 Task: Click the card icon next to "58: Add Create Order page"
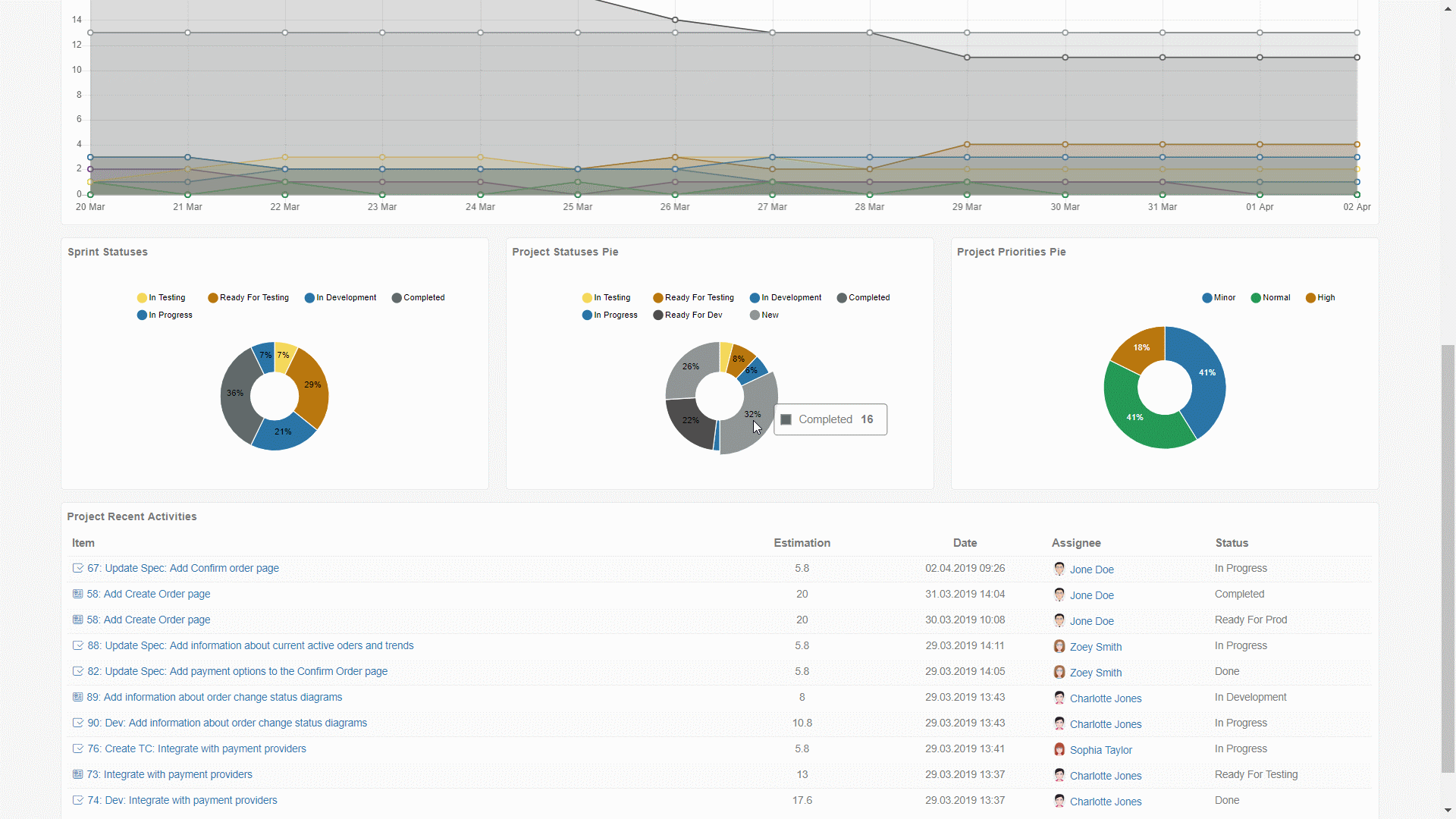click(x=78, y=594)
